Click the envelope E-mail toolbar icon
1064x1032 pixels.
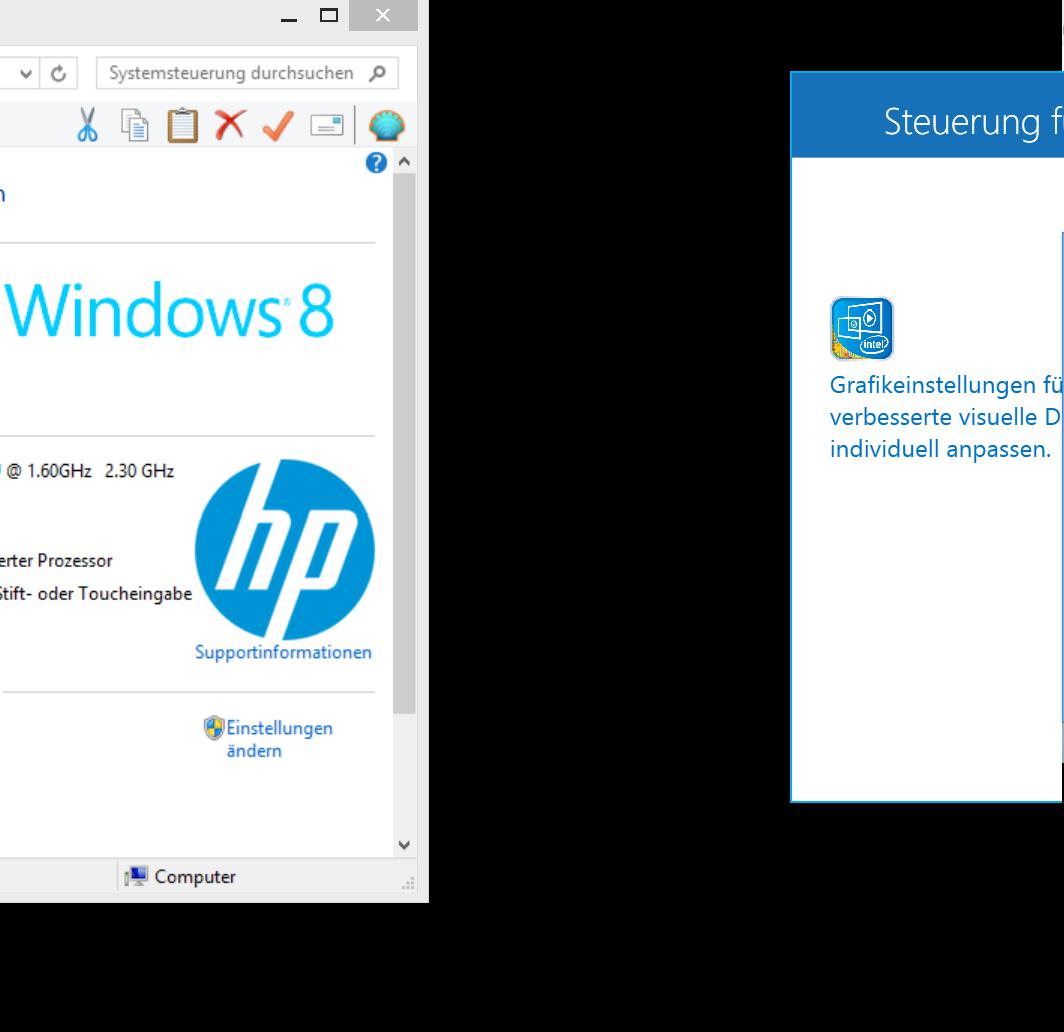click(326, 126)
